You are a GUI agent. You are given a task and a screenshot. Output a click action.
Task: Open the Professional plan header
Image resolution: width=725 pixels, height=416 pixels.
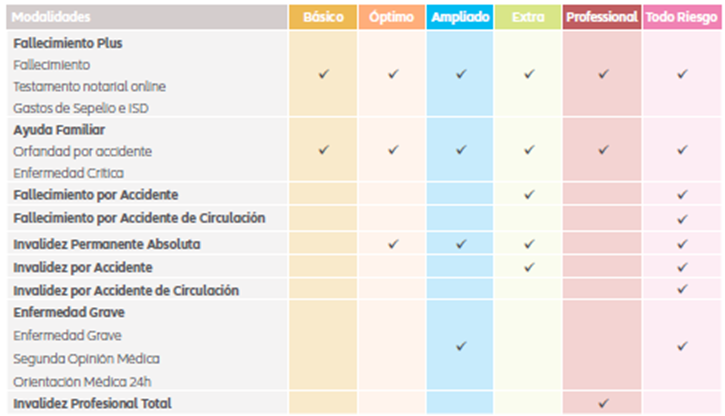[x=601, y=18]
